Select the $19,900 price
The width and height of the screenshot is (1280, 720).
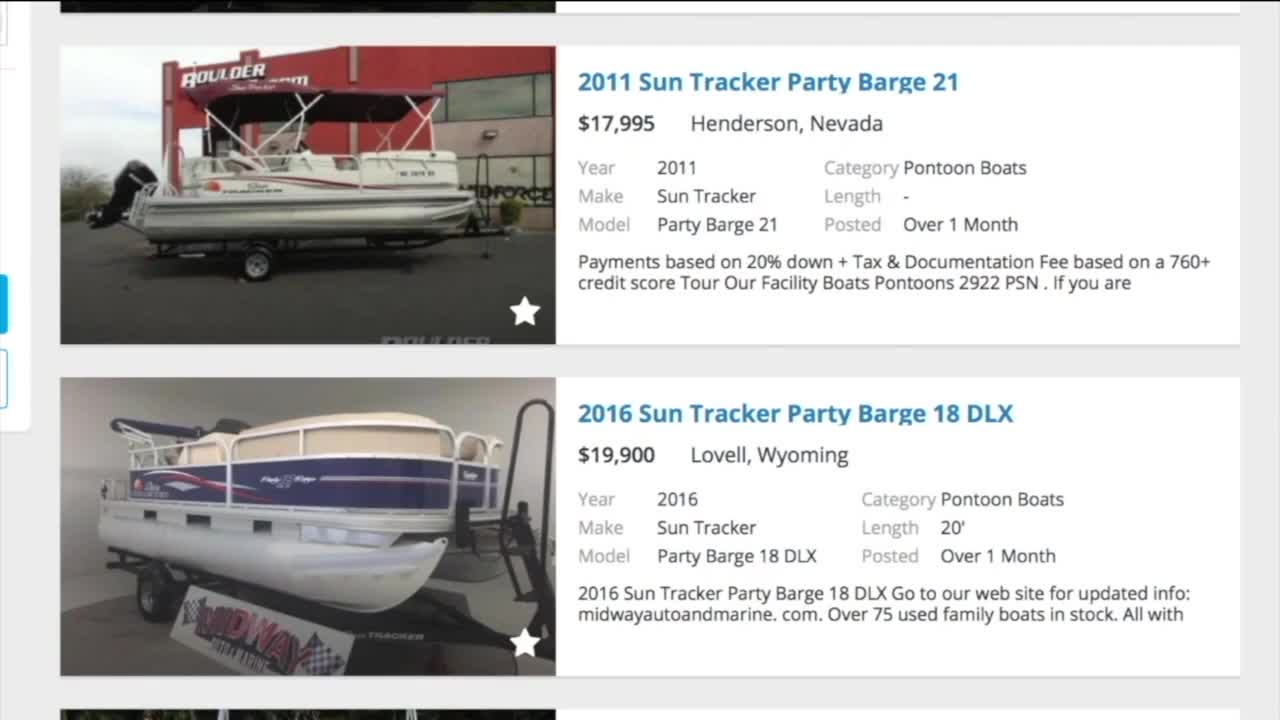point(616,455)
